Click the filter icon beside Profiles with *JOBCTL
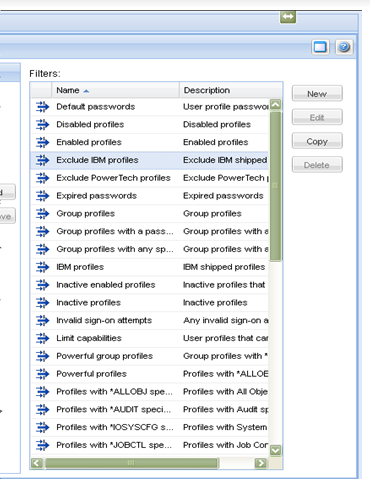370x479 pixels. click(x=42, y=445)
